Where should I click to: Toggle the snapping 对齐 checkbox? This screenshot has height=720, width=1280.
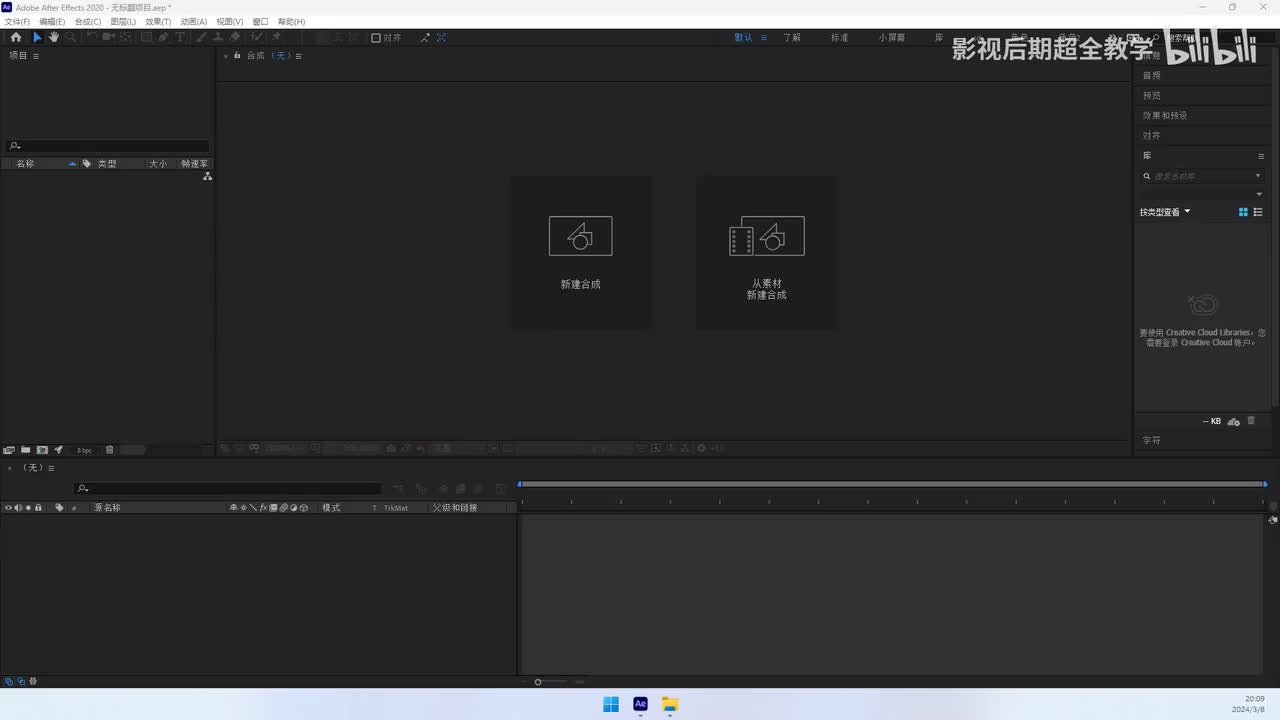point(376,38)
